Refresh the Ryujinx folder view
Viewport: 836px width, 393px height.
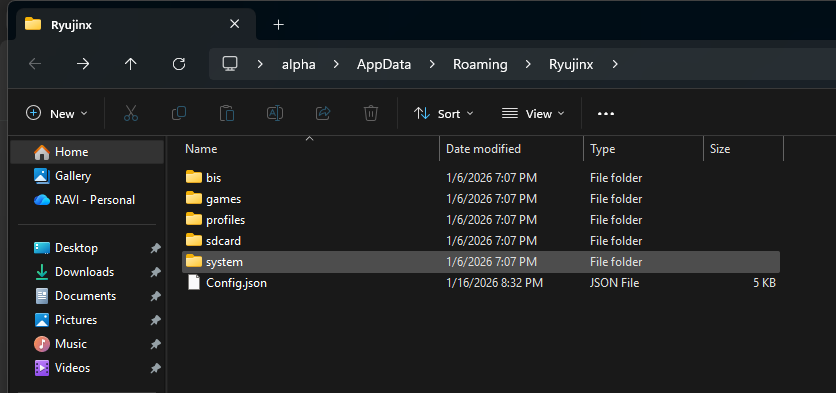point(179,65)
